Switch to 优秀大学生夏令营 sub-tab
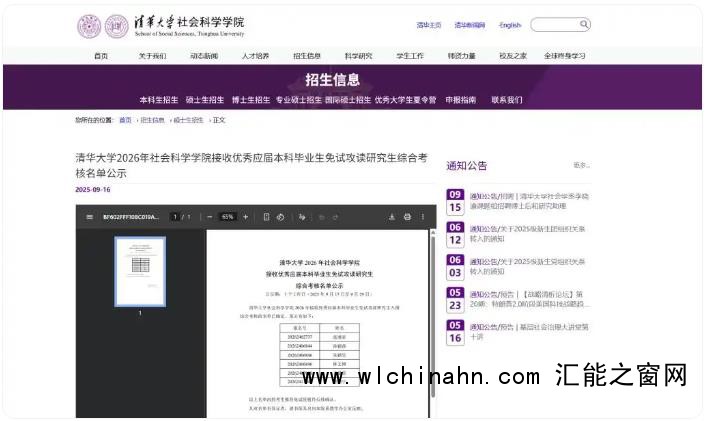The height and width of the screenshot is (421, 713). coord(405,100)
